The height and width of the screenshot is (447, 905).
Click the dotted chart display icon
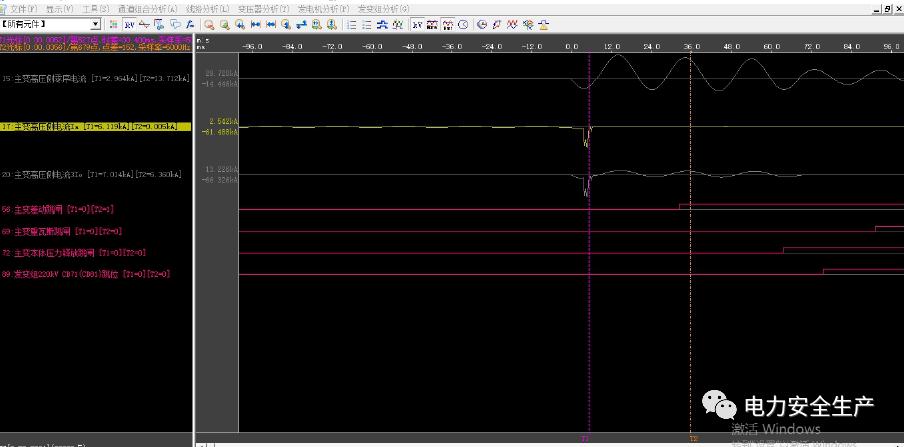click(448, 24)
